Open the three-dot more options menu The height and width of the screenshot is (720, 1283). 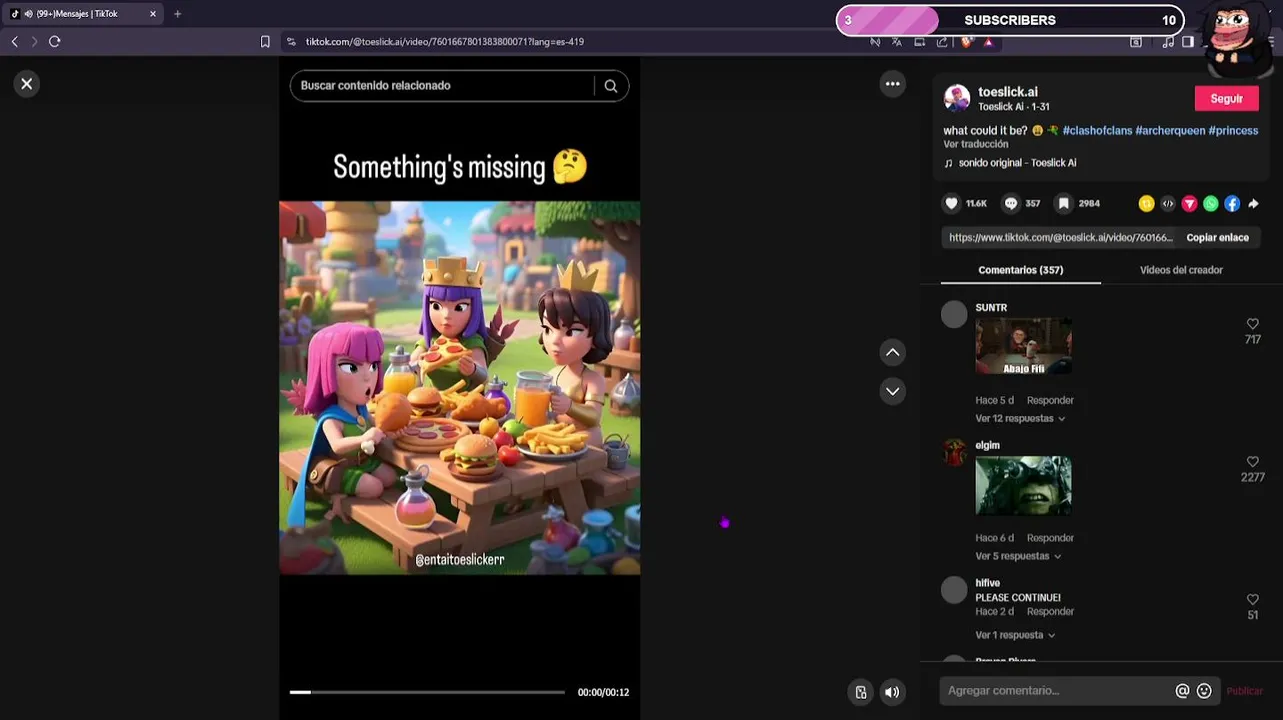click(893, 84)
